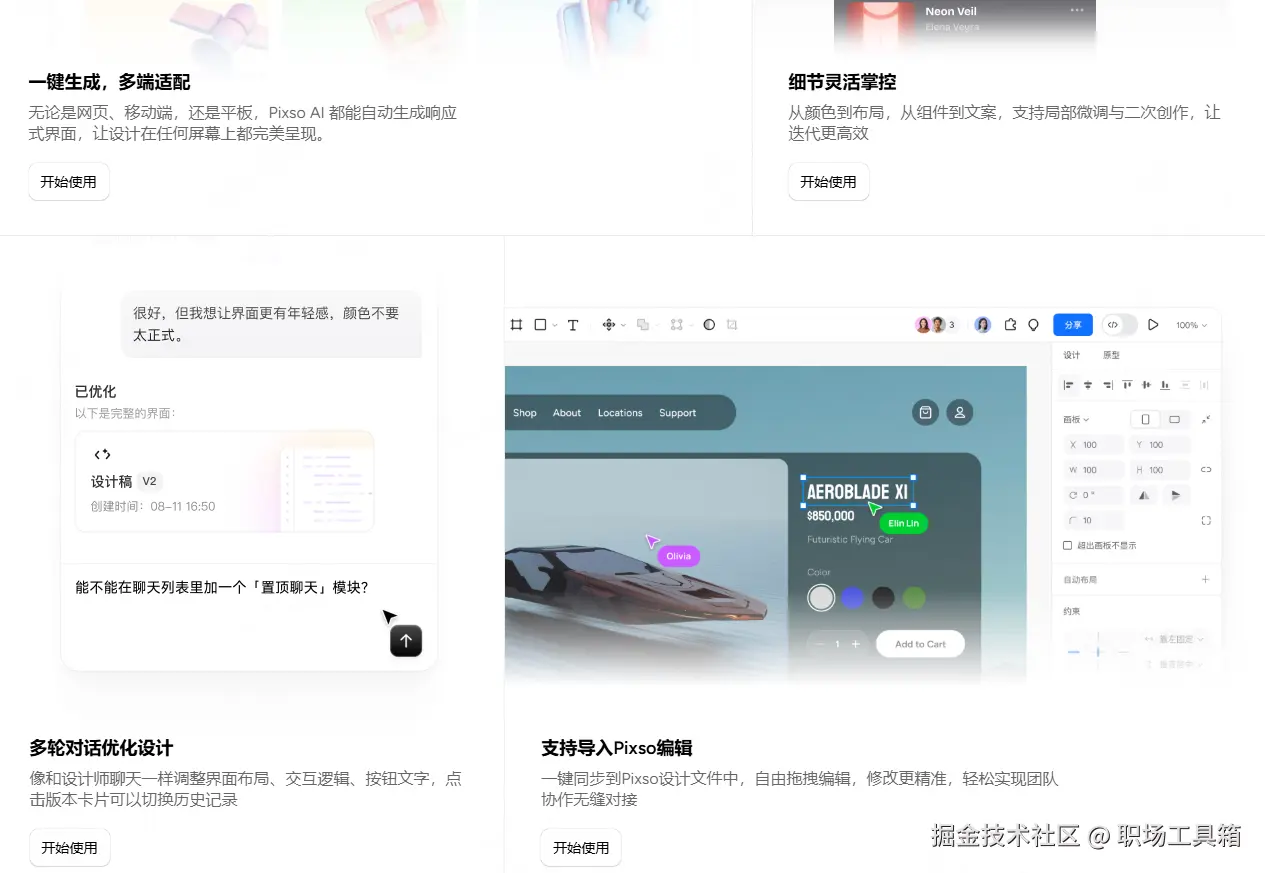Click the boolean union icon
Viewport: 1265px width, 873px height.
tap(643, 325)
